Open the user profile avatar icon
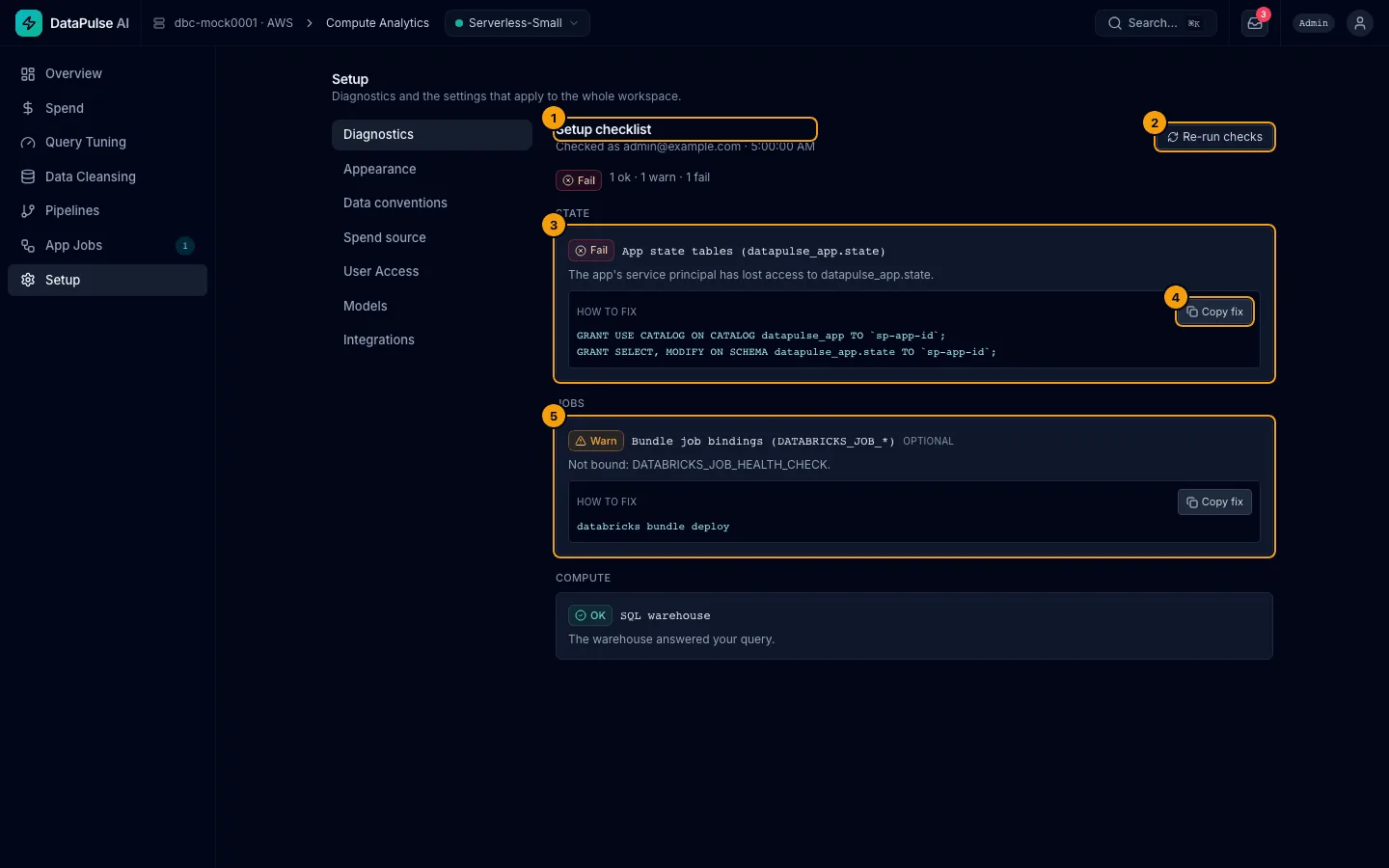1389x868 pixels. [1360, 23]
